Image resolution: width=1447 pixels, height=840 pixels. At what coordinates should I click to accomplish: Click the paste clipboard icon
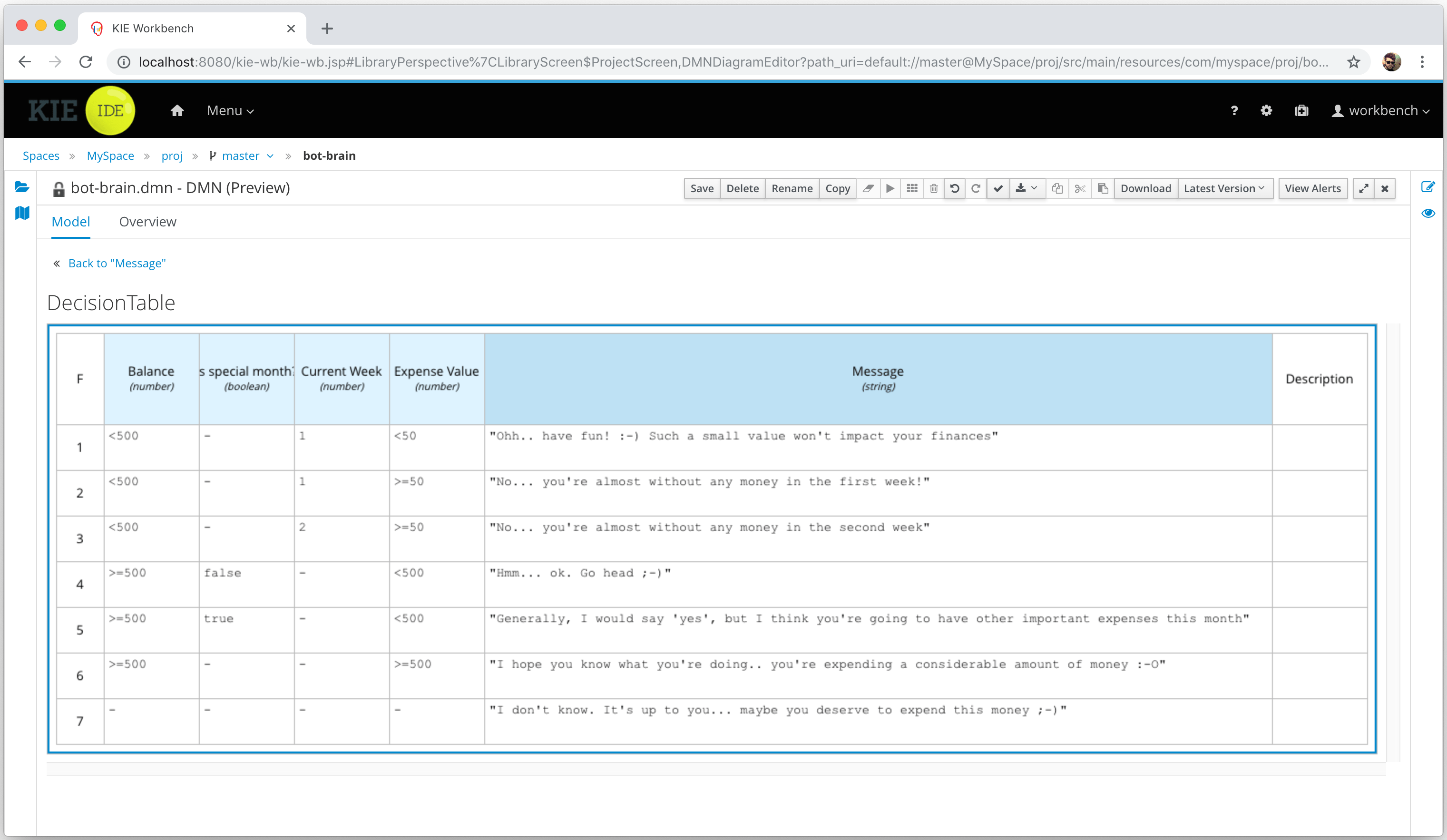(x=1103, y=188)
